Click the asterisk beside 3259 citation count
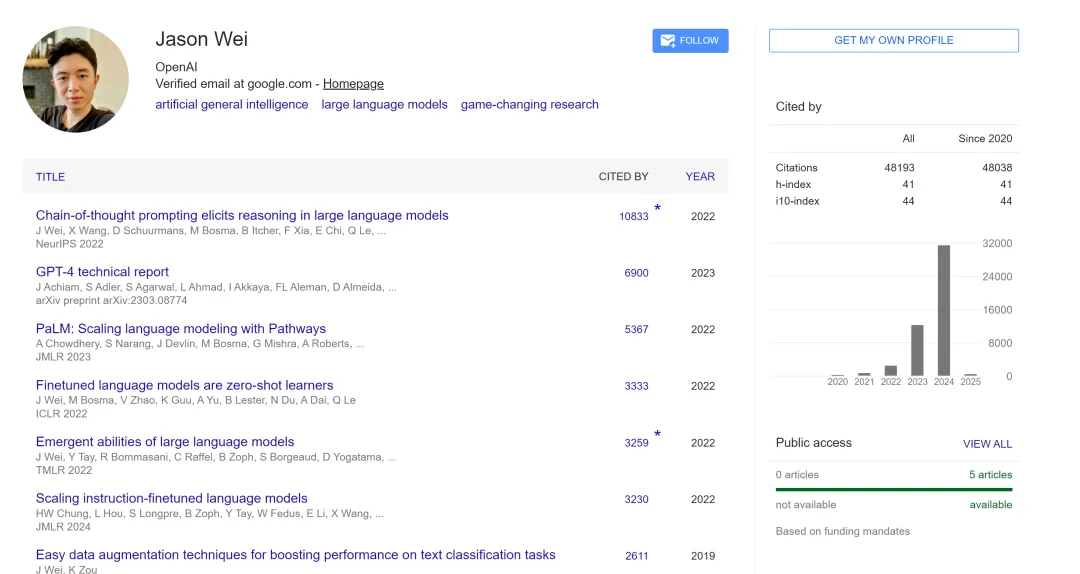This screenshot has height=574, width=1080. (x=657, y=435)
